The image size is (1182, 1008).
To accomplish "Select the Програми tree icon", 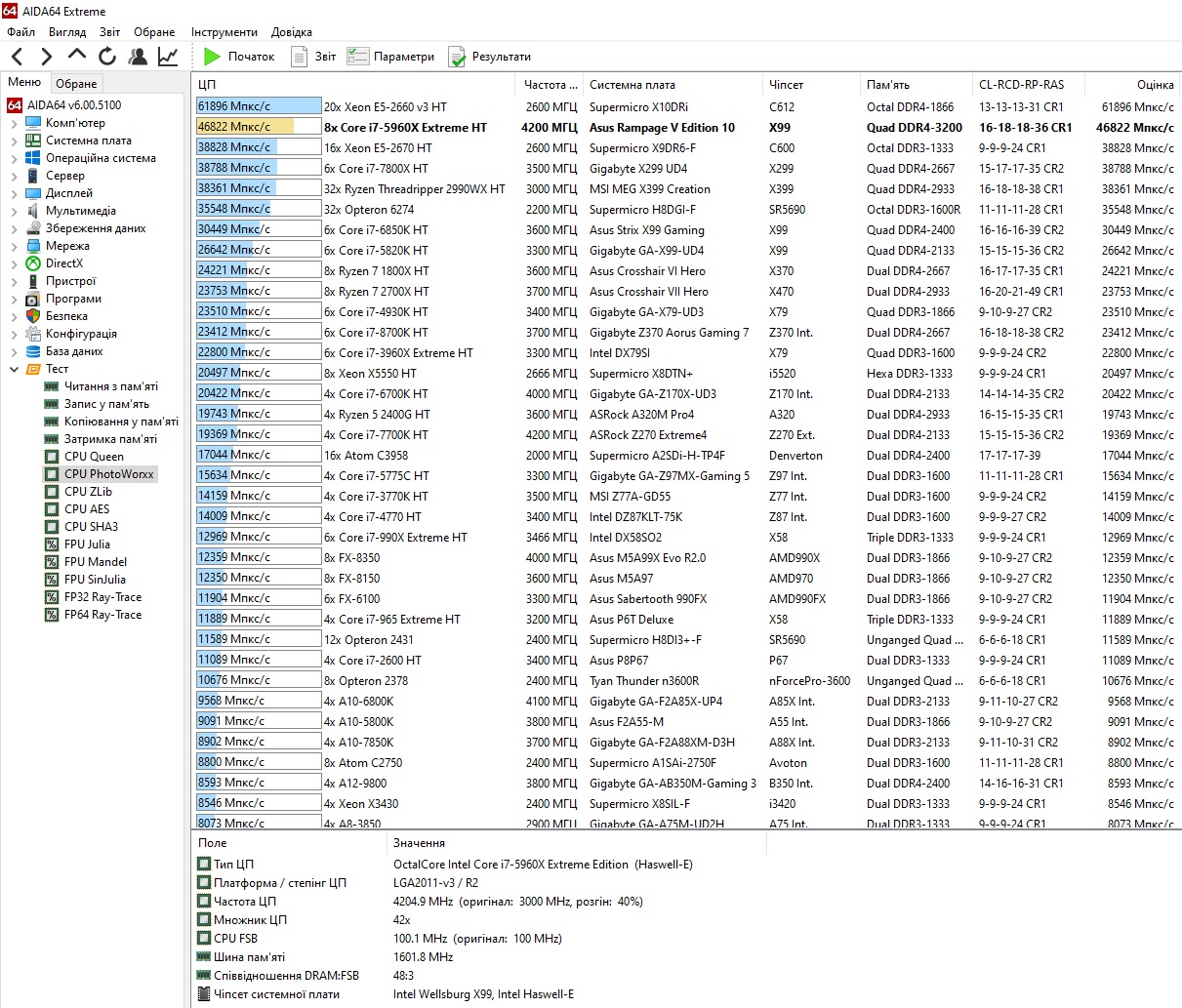I will pos(33,299).
